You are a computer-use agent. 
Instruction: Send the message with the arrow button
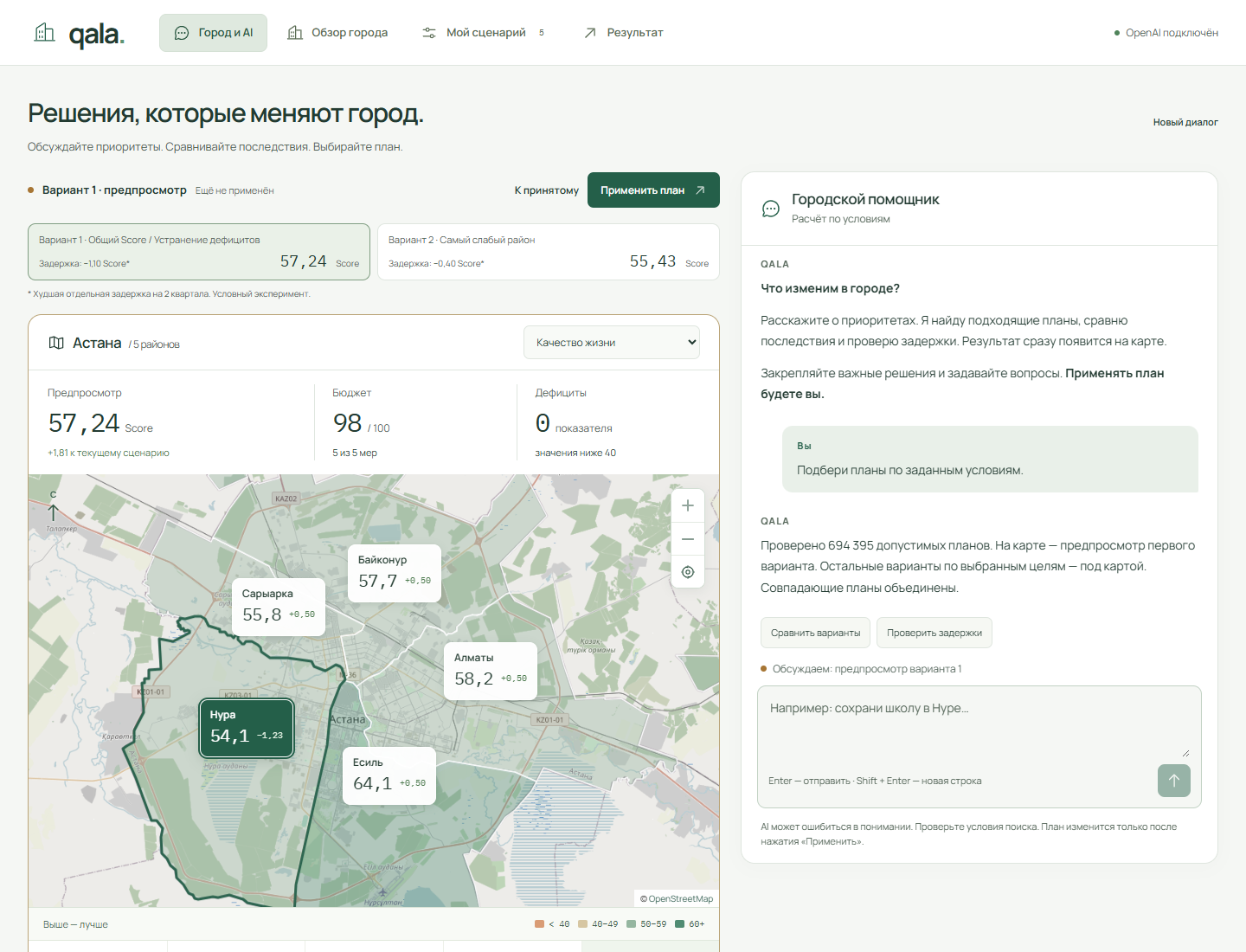pos(1174,781)
